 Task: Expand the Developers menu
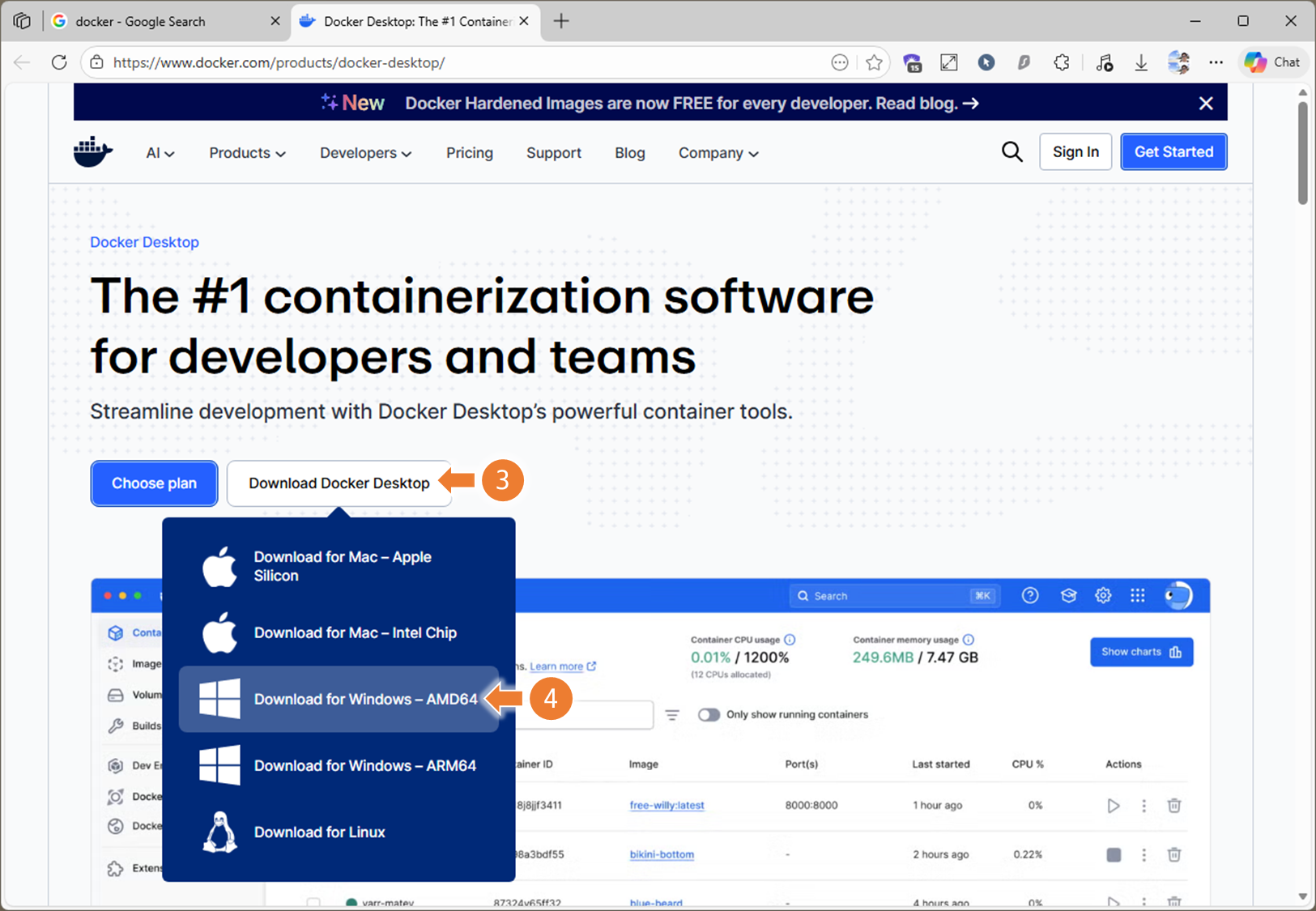[365, 152]
